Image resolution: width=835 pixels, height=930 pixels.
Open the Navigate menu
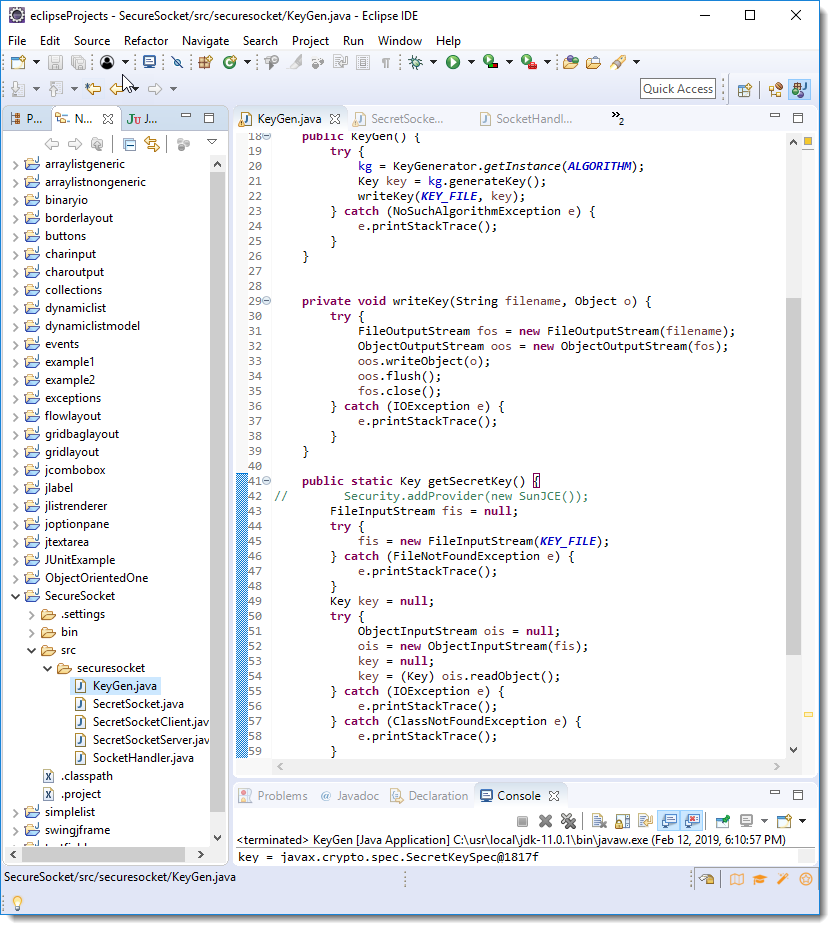click(x=205, y=41)
